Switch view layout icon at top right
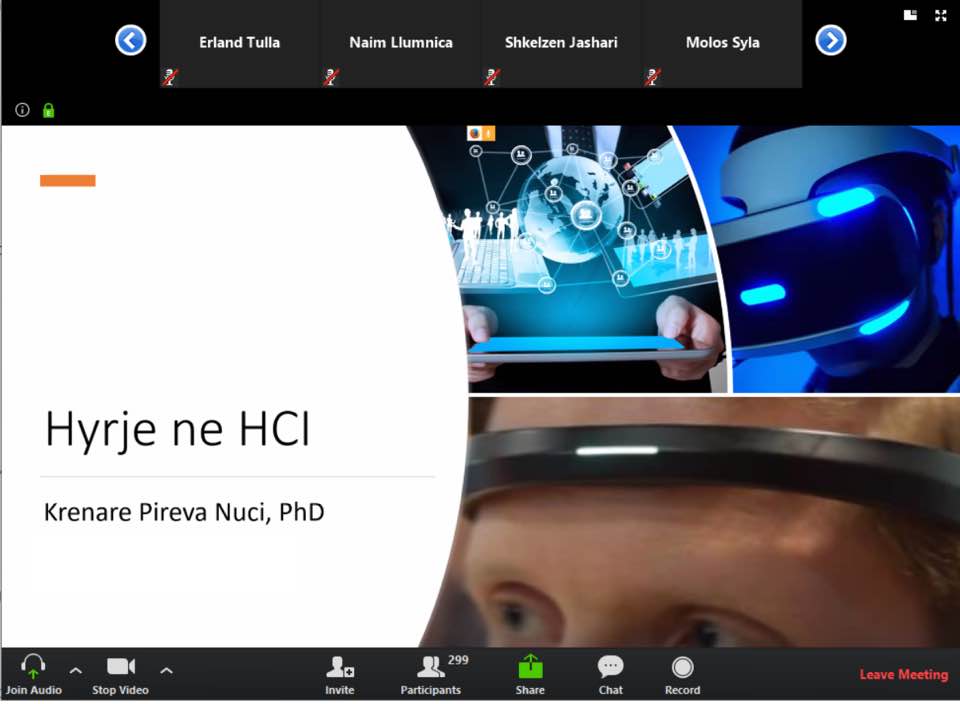Viewport: 960px width, 704px height. click(x=910, y=15)
